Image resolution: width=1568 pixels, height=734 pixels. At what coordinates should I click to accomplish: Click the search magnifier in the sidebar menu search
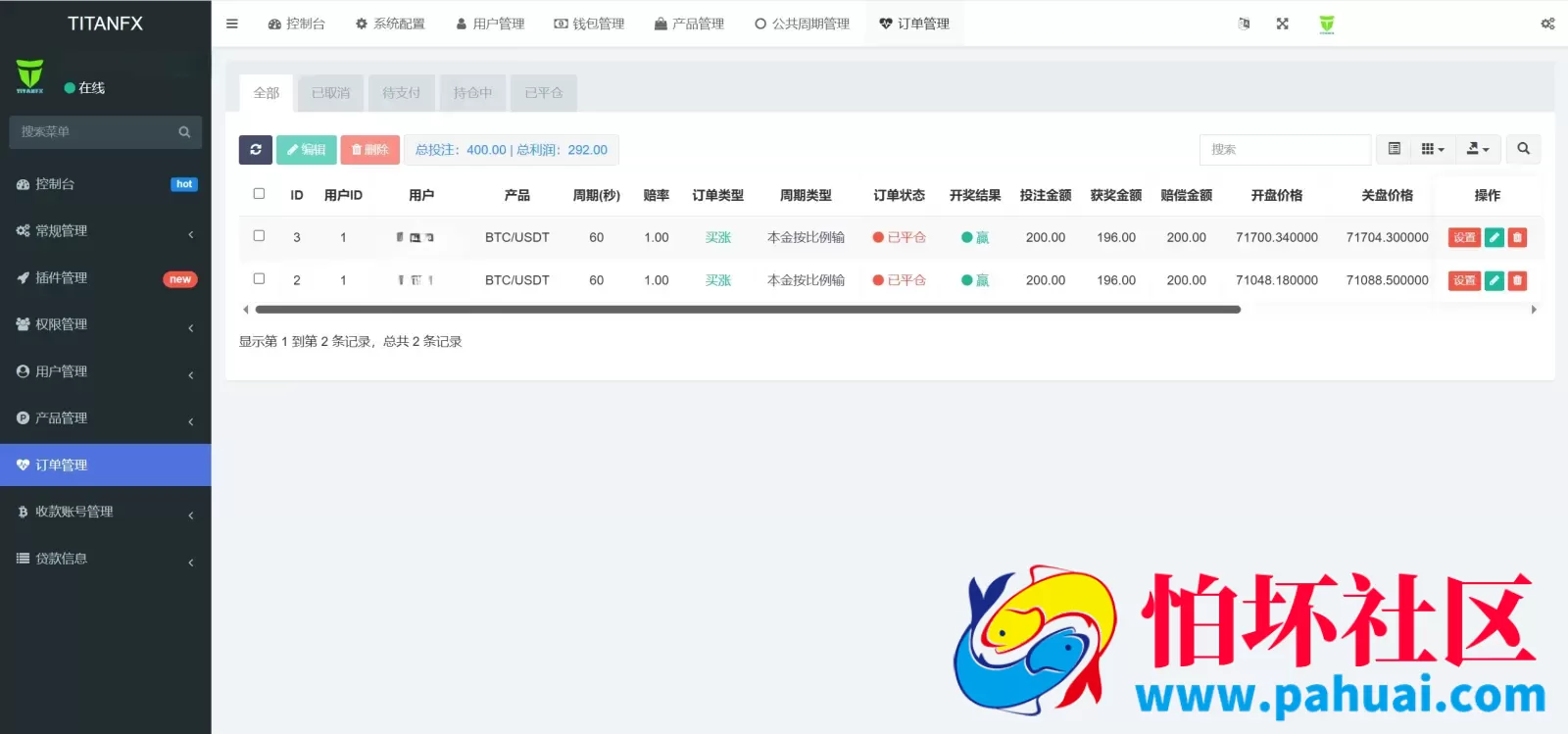tap(184, 132)
